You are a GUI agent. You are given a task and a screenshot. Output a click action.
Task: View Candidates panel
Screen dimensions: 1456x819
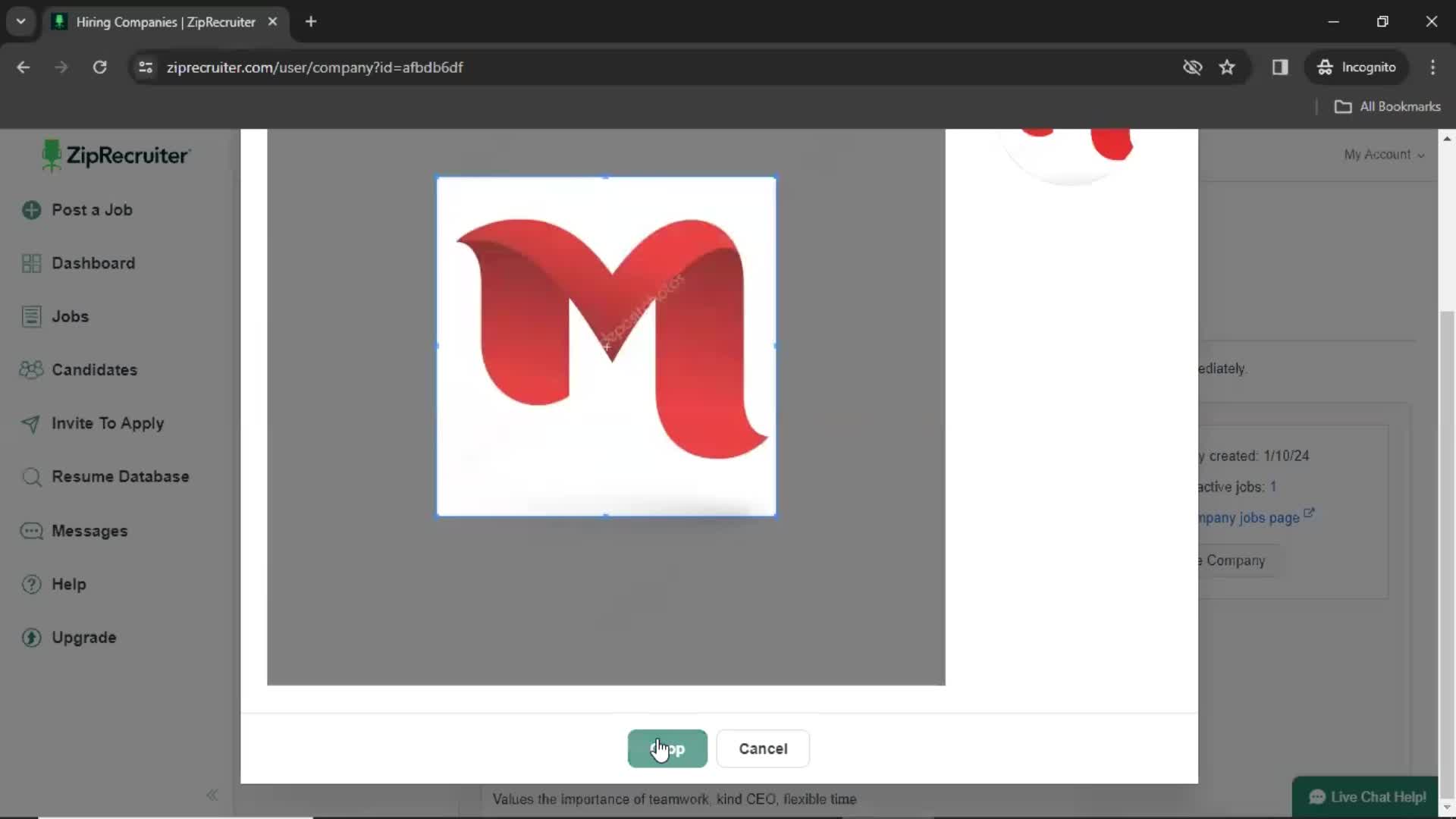(95, 369)
